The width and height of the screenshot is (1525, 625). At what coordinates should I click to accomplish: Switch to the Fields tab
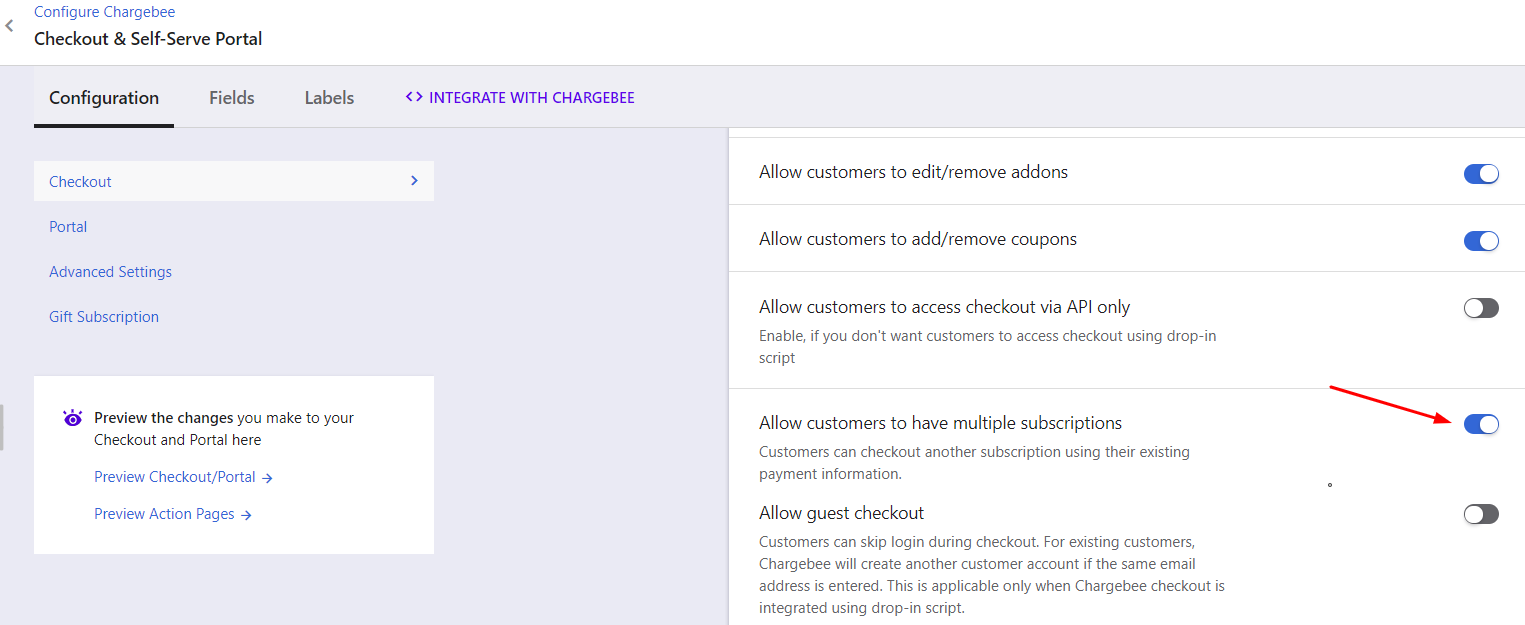click(x=232, y=98)
